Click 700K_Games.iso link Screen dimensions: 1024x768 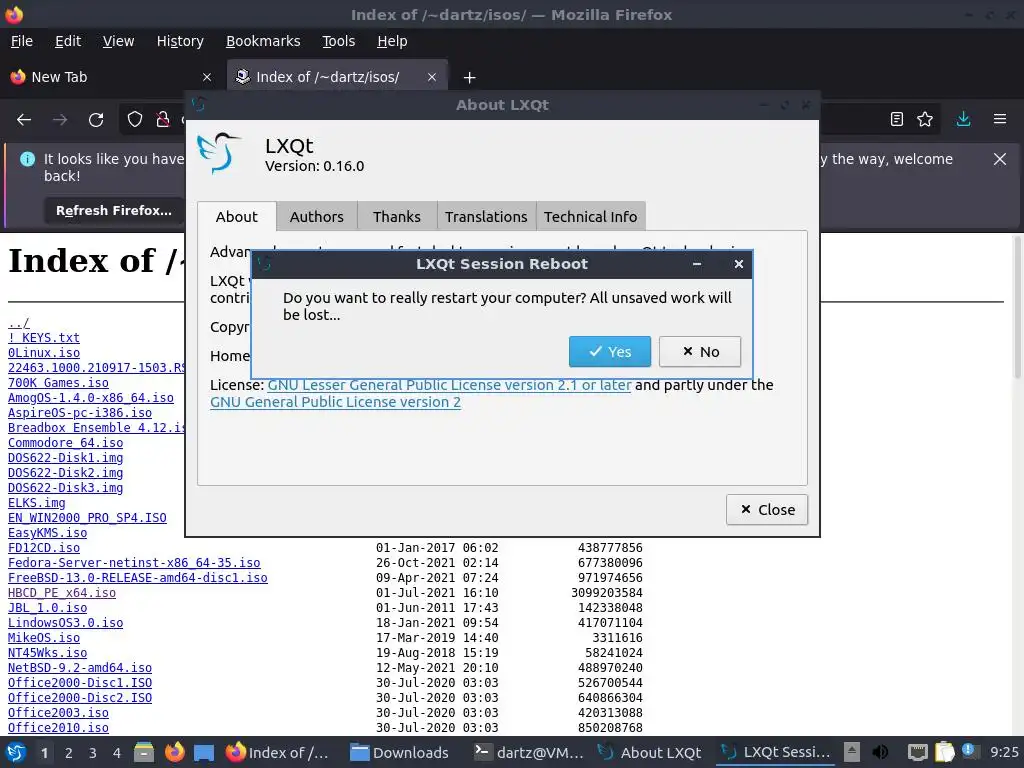[x=58, y=383]
